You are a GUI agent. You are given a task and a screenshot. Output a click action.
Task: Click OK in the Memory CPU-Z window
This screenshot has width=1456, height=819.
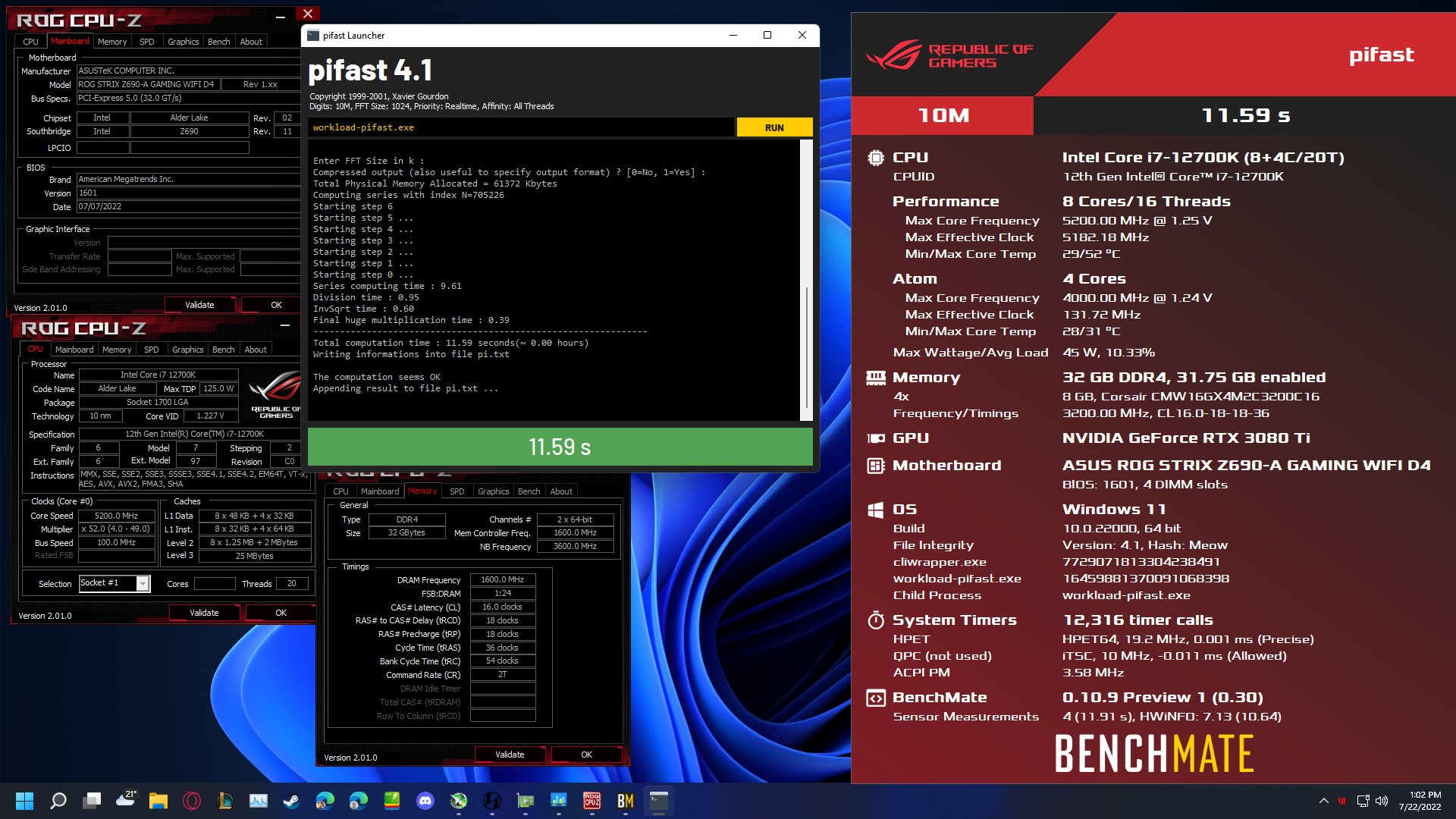point(587,755)
